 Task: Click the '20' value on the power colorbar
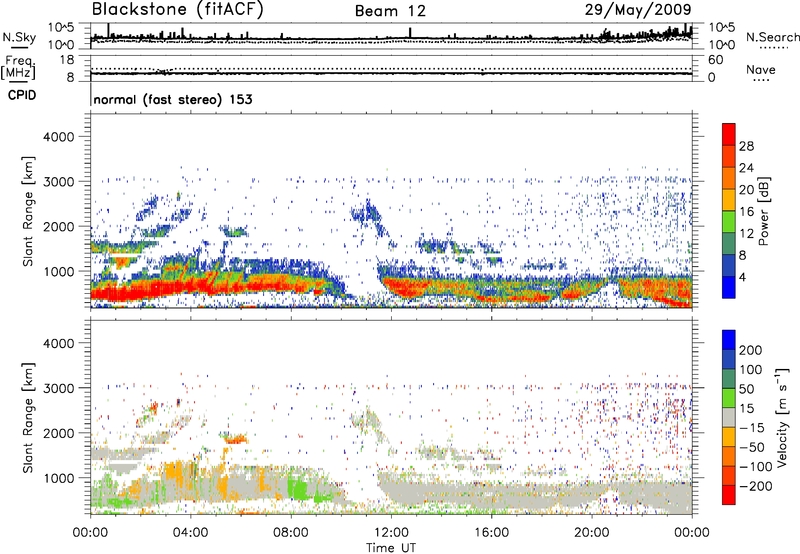point(746,190)
